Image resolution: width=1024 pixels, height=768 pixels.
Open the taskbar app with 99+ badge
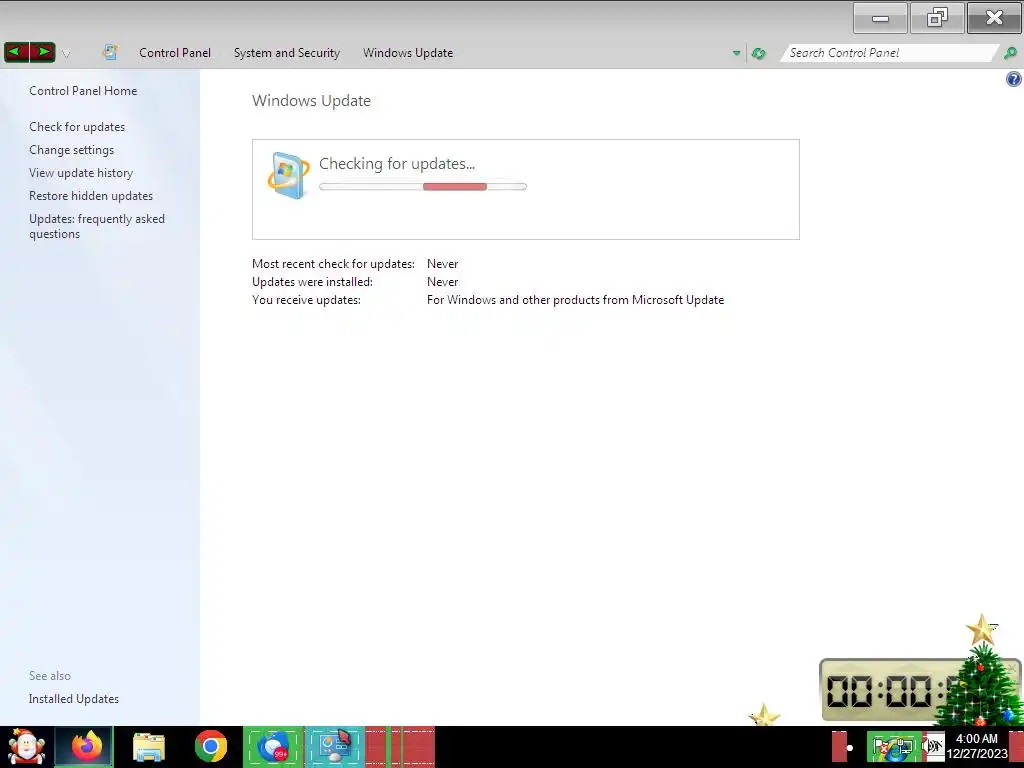click(x=274, y=747)
